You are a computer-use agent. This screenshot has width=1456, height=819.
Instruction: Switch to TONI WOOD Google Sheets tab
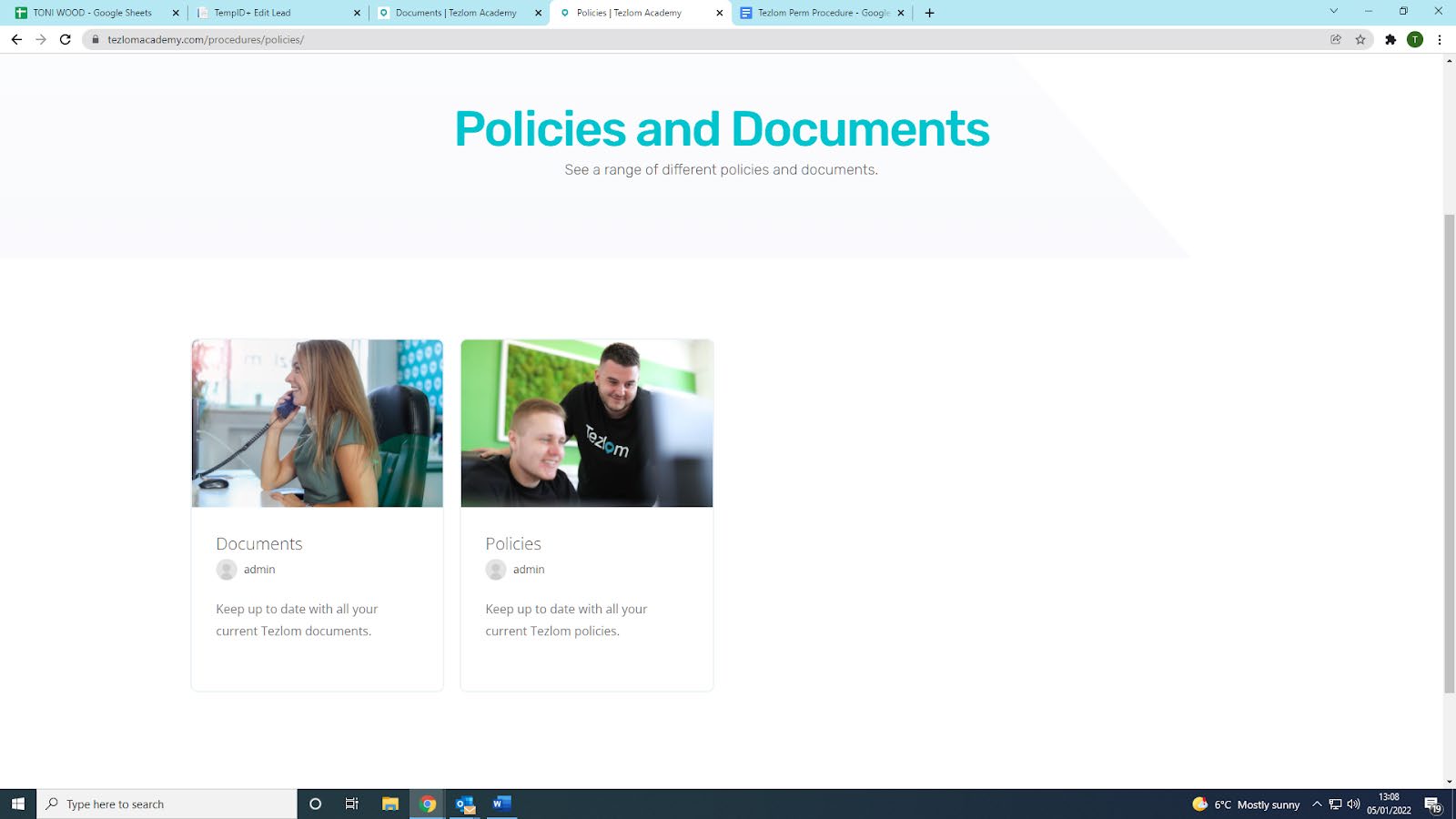[x=91, y=13]
